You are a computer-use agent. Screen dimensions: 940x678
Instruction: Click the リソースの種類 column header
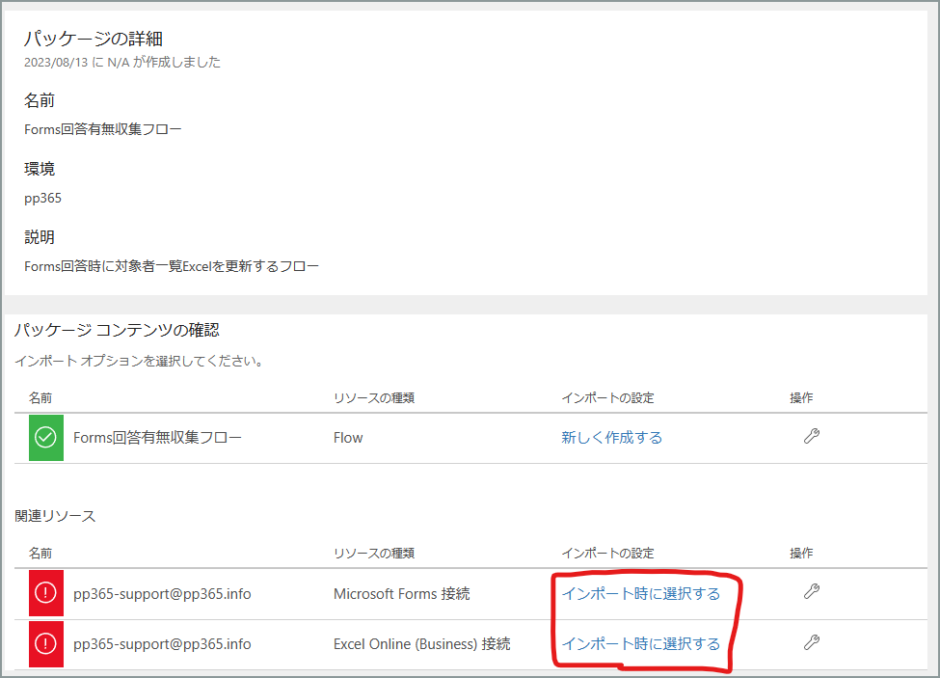tap(373, 397)
